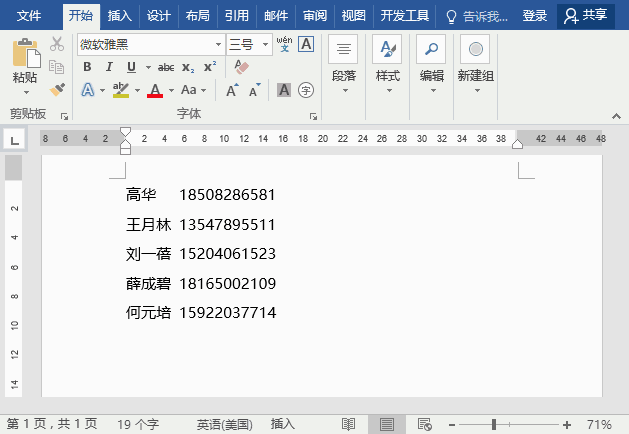Increase font size with larger A

[232, 90]
